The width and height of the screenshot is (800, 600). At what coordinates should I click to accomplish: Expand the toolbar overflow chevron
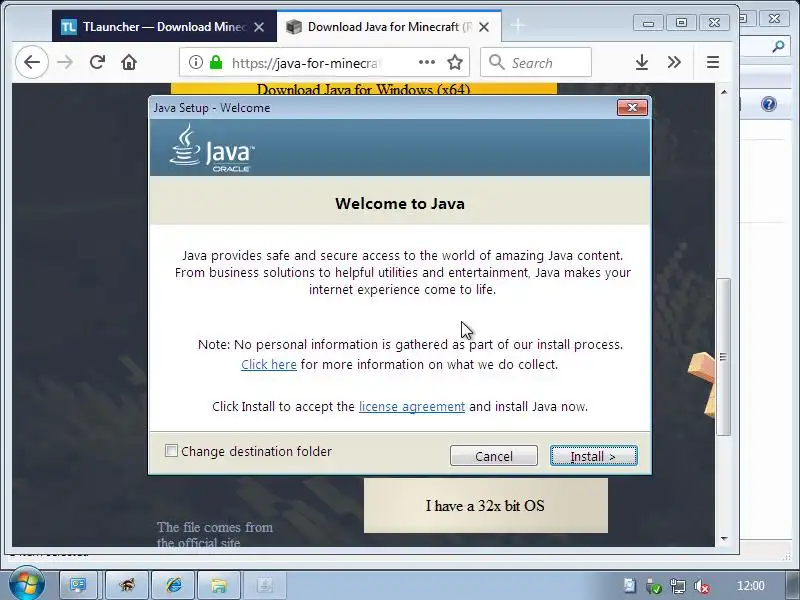click(x=674, y=62)
